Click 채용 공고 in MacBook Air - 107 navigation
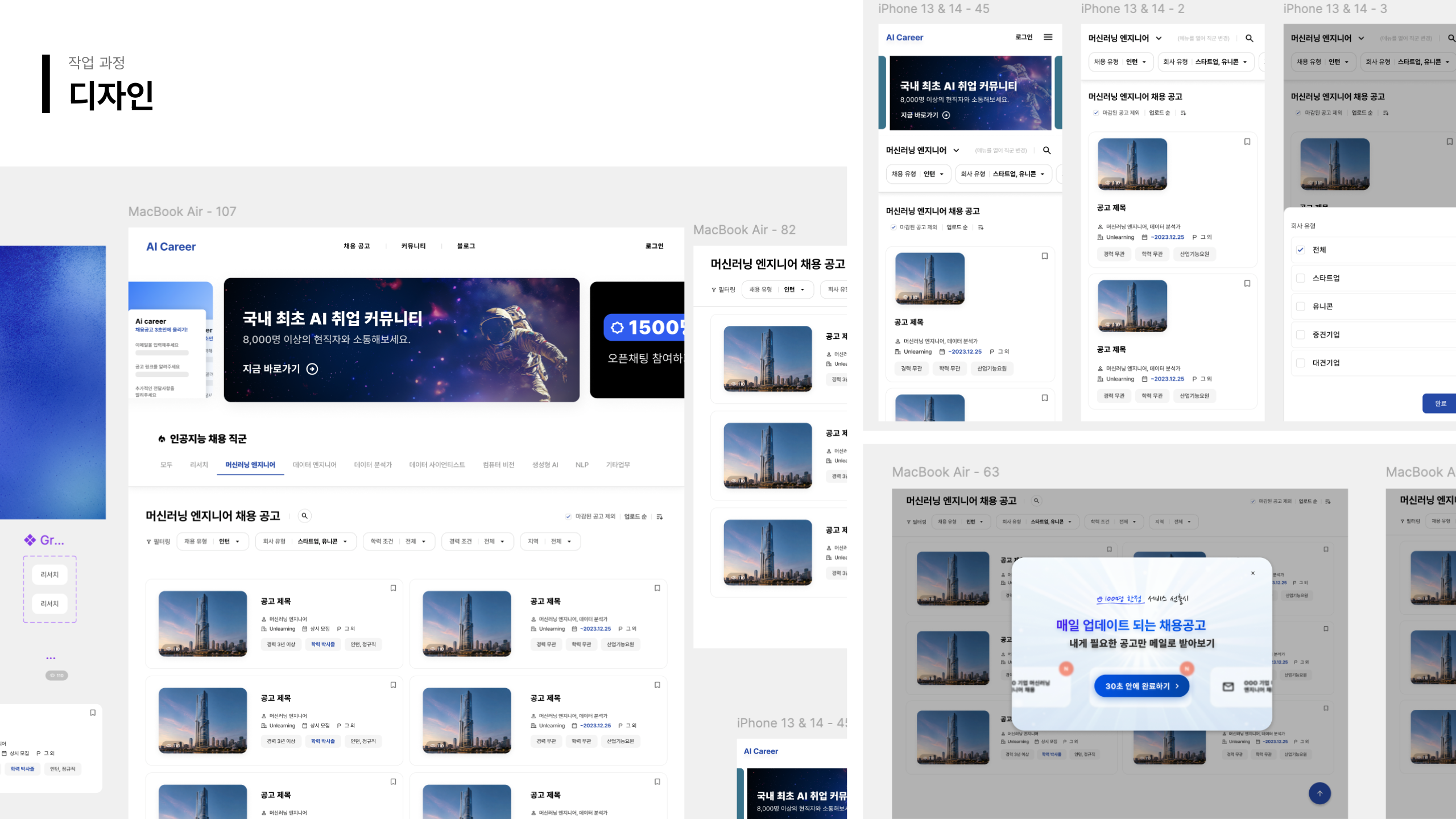 tap(357, 246)
